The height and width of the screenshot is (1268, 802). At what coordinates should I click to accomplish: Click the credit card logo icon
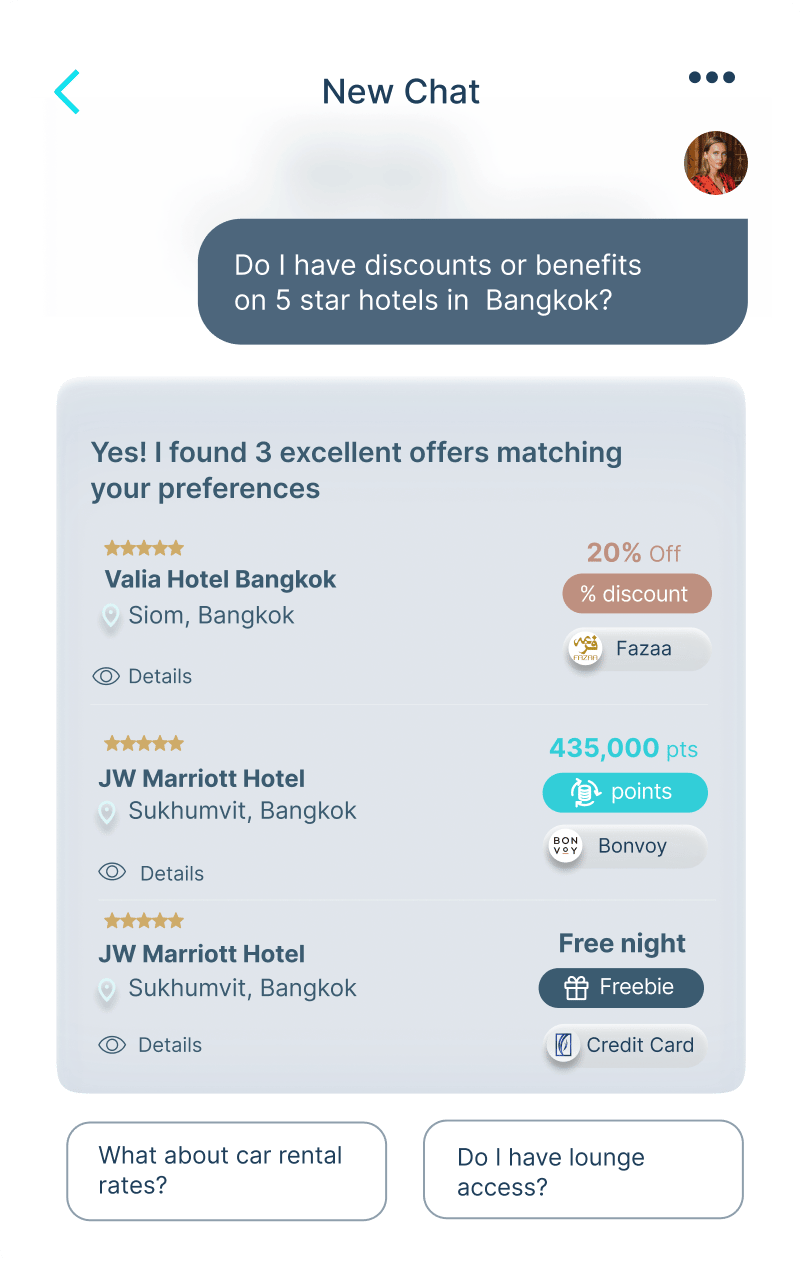(x=564, y=1045)
